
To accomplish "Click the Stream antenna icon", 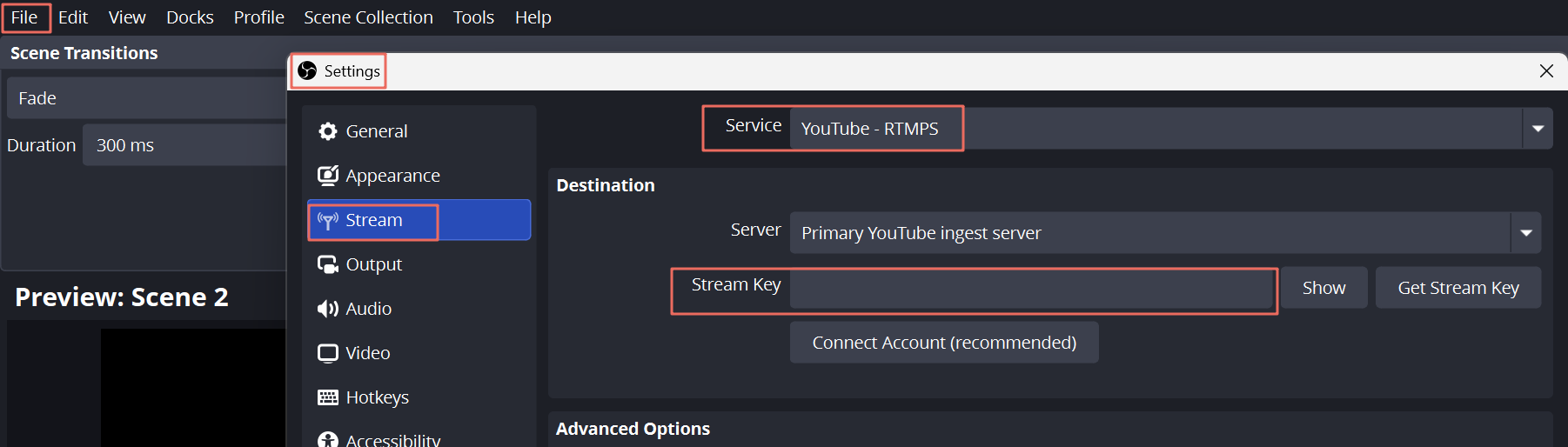I will point(328,220).
